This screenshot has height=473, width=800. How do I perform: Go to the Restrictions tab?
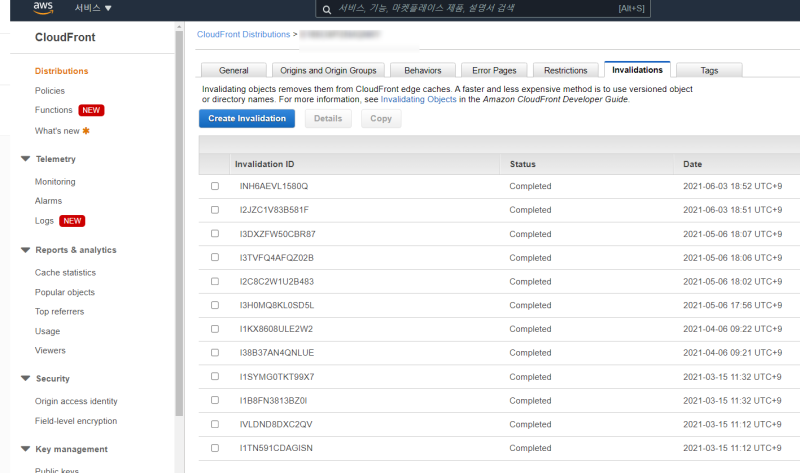click(x=565, y=70)
